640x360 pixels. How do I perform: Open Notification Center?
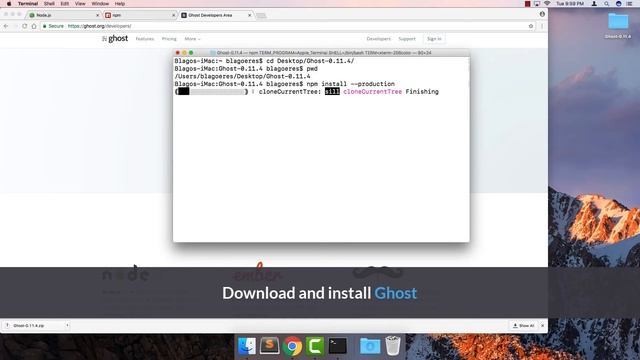(x=630, y=4)
